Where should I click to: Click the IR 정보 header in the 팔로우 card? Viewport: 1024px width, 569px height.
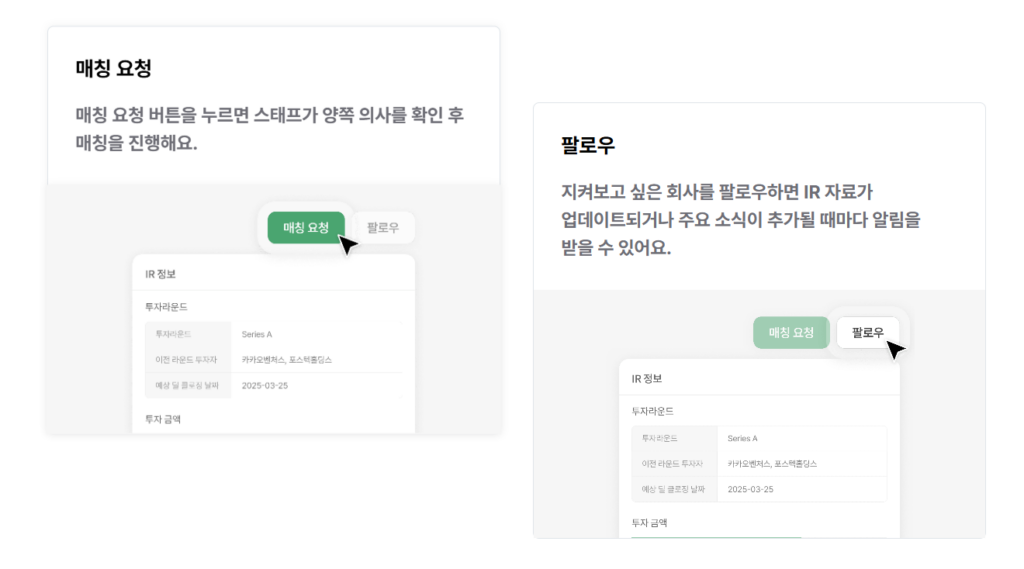point(647,379)
